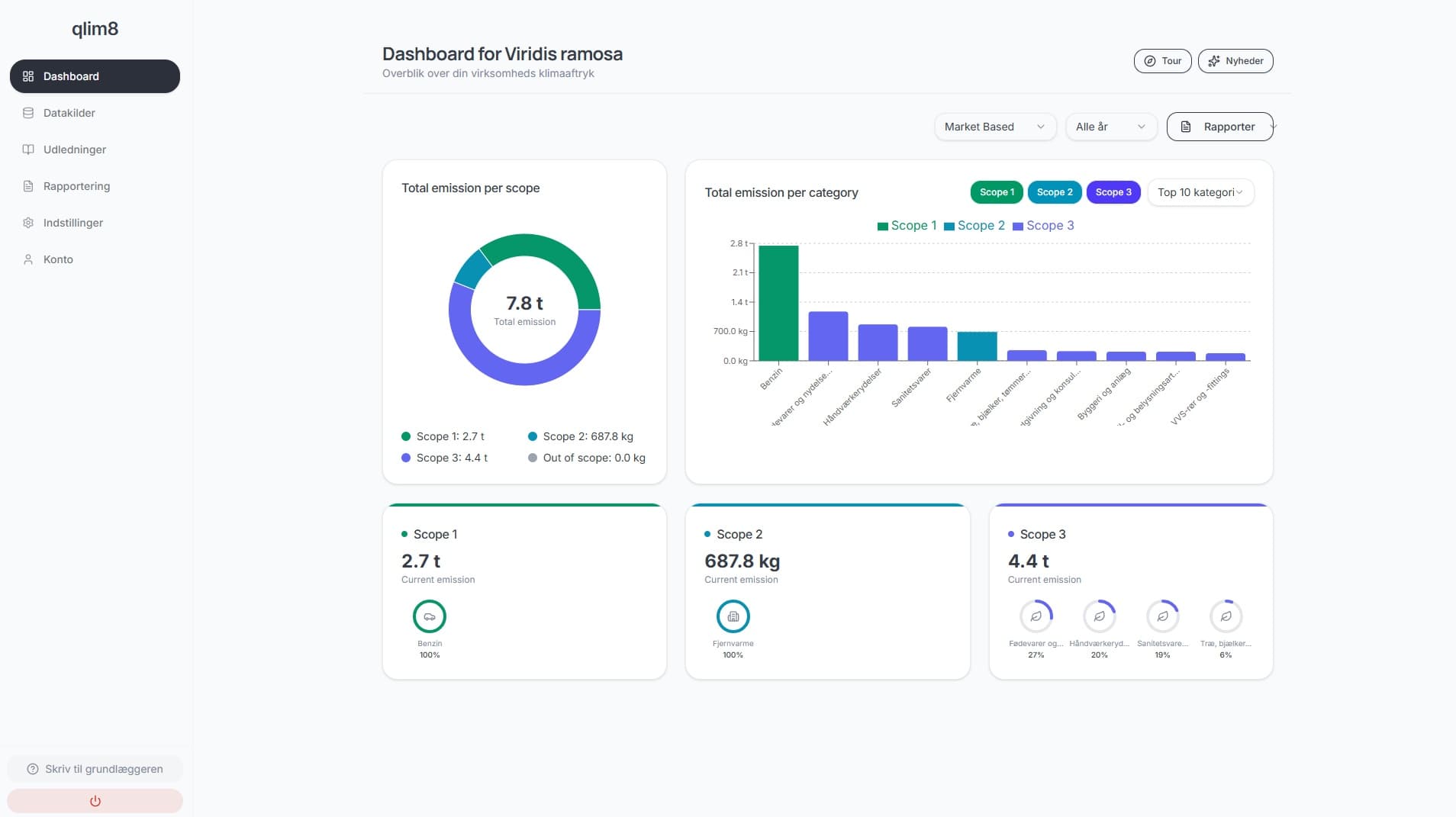Click the 2.7 t Scope 1 card value
This screenshot has width=1456, height=817.
(421, 561)
